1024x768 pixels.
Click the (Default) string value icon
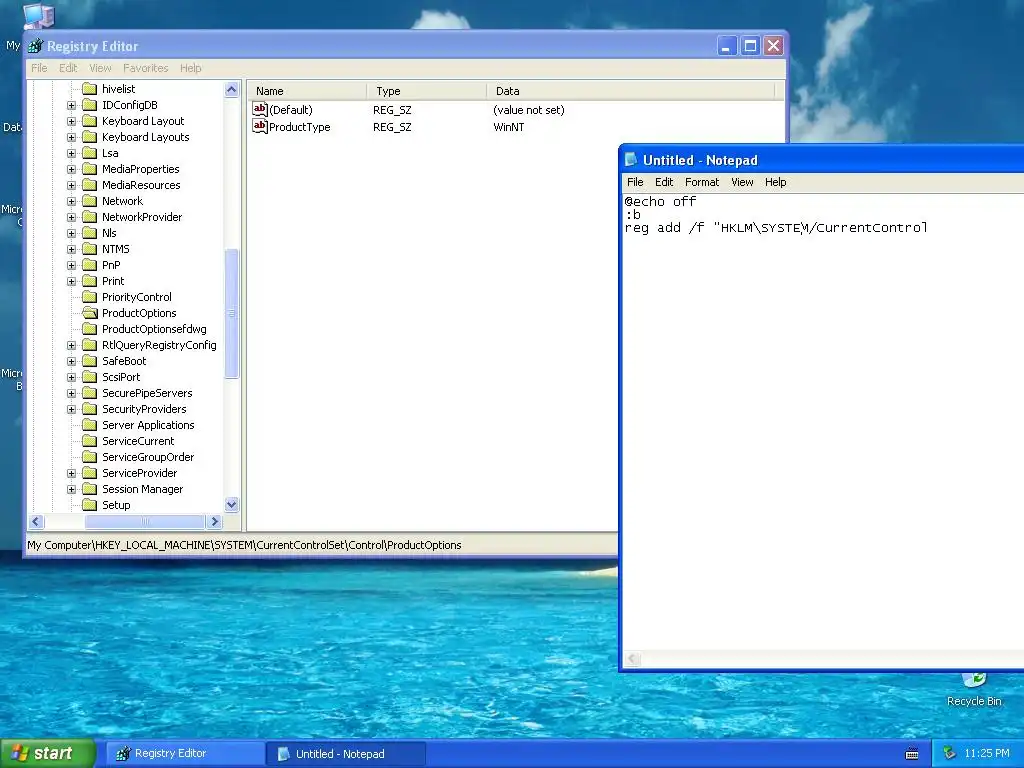point(260,109)
